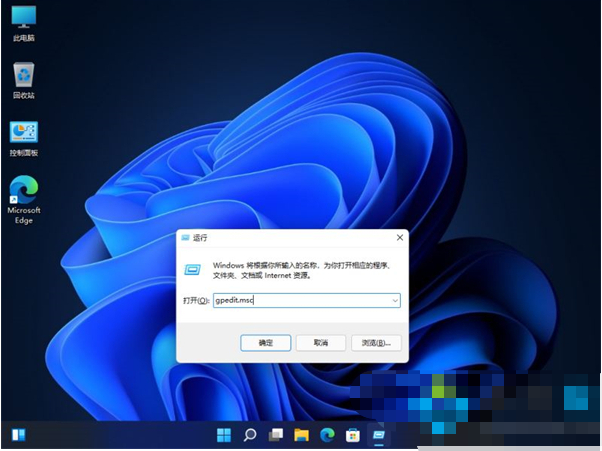Close the 运行 dialog window
Screen dimensions: 602x451
tap(399, 238)
